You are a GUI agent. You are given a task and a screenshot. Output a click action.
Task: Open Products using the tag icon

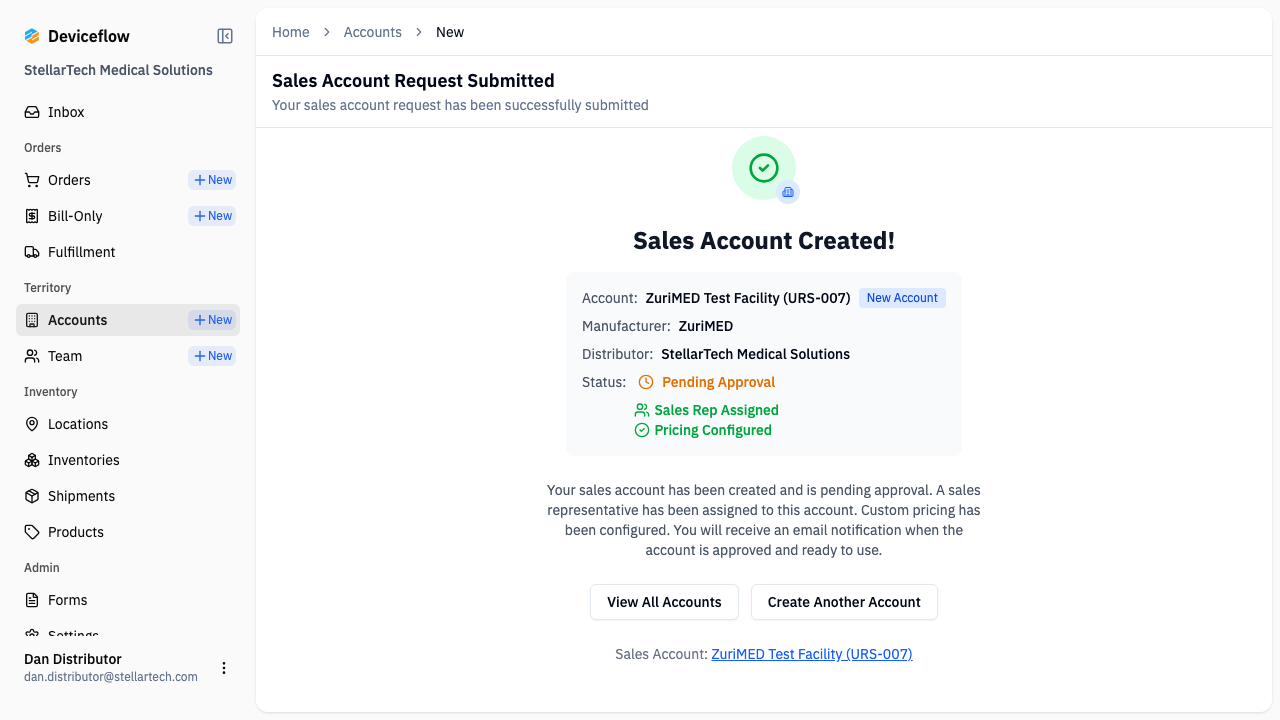tap(31, 532)
